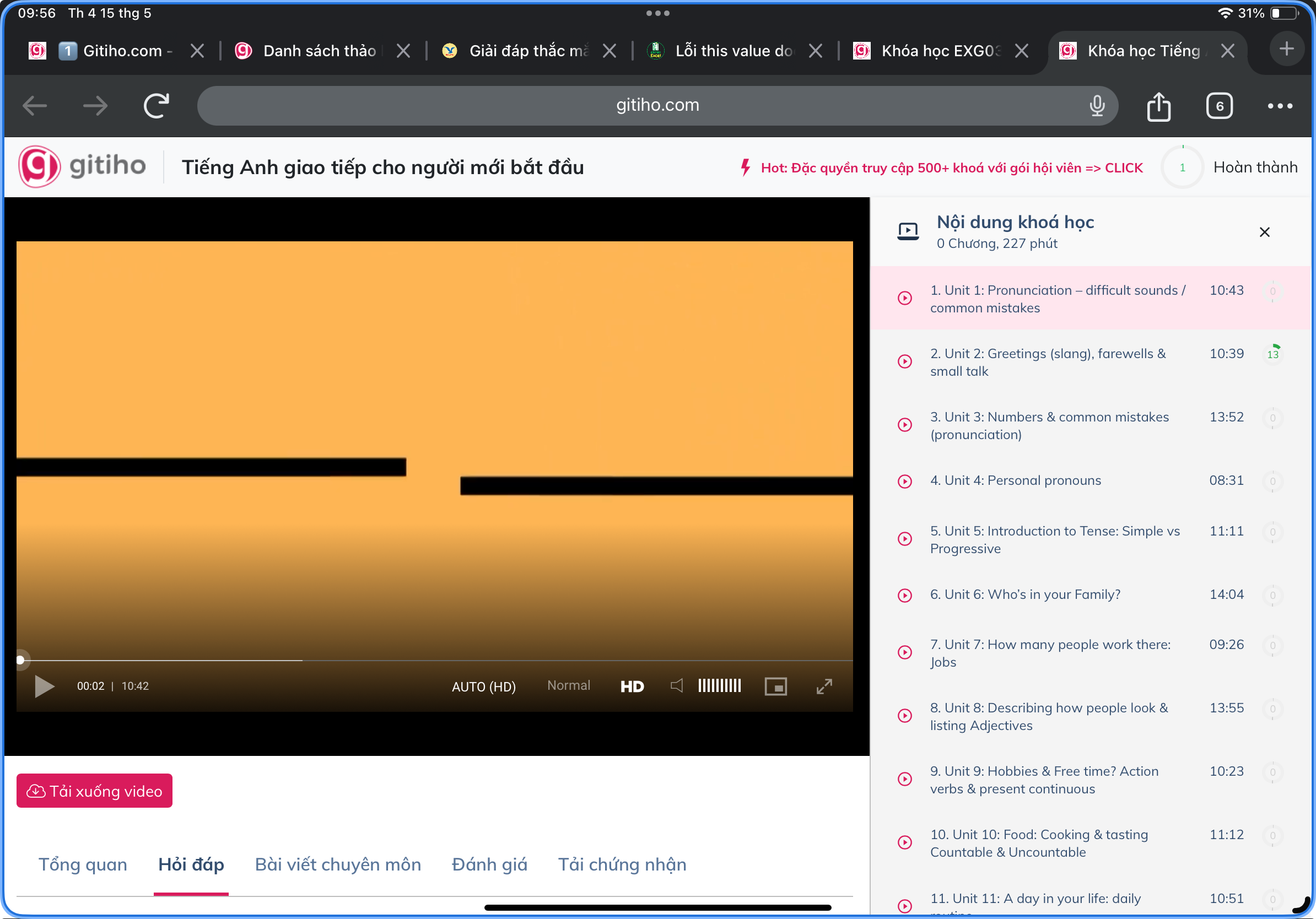Viewport: 1316px width, 919px height.
Task: Open AUTO (HD) quality menu
Action: point(483,686)
